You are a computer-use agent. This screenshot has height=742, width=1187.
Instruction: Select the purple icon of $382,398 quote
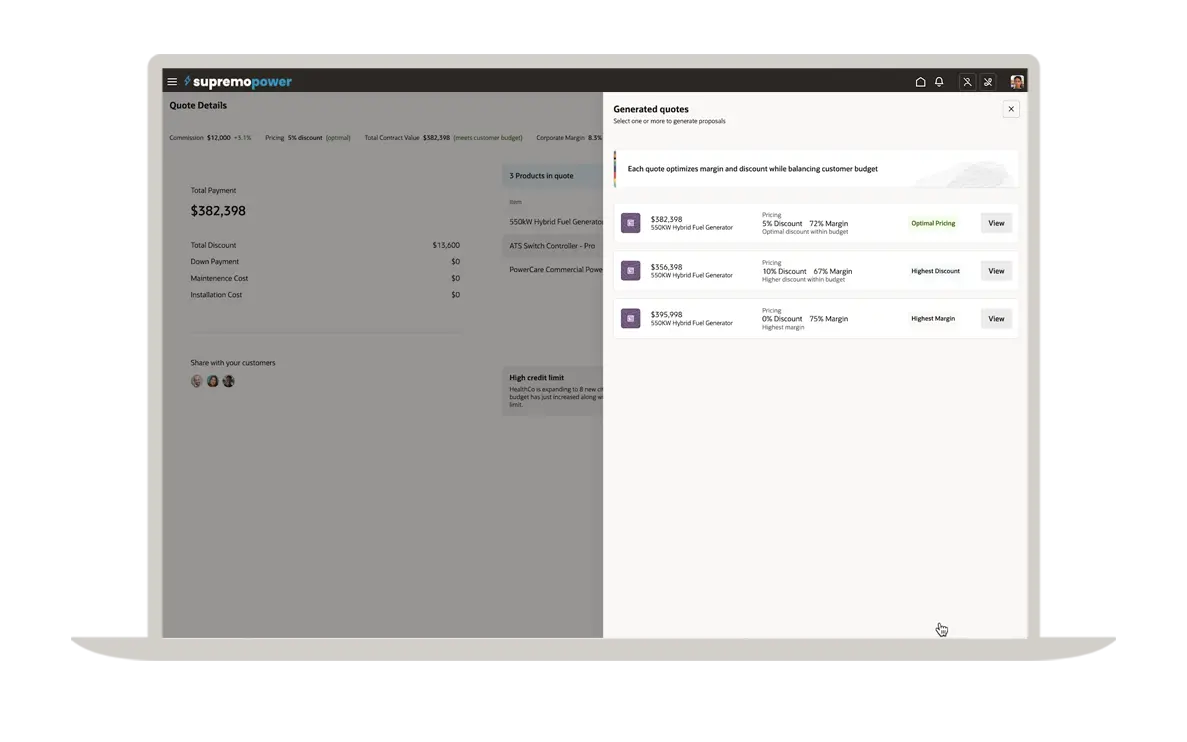coord(630,223)
